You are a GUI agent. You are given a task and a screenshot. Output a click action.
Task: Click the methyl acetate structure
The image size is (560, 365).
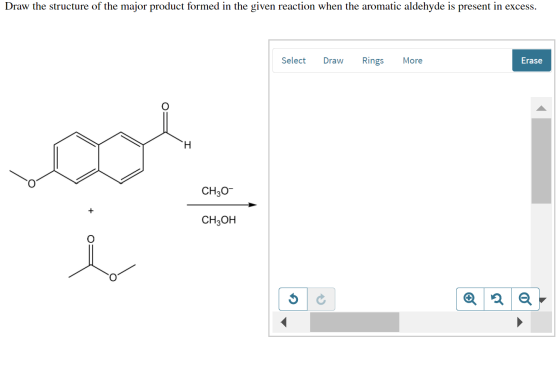pos(102,259)
